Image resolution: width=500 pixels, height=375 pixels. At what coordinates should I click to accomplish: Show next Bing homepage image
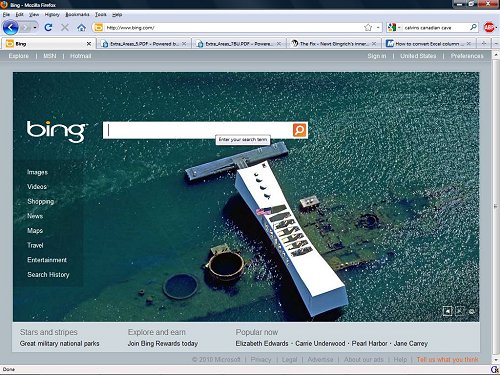(459, 311)
